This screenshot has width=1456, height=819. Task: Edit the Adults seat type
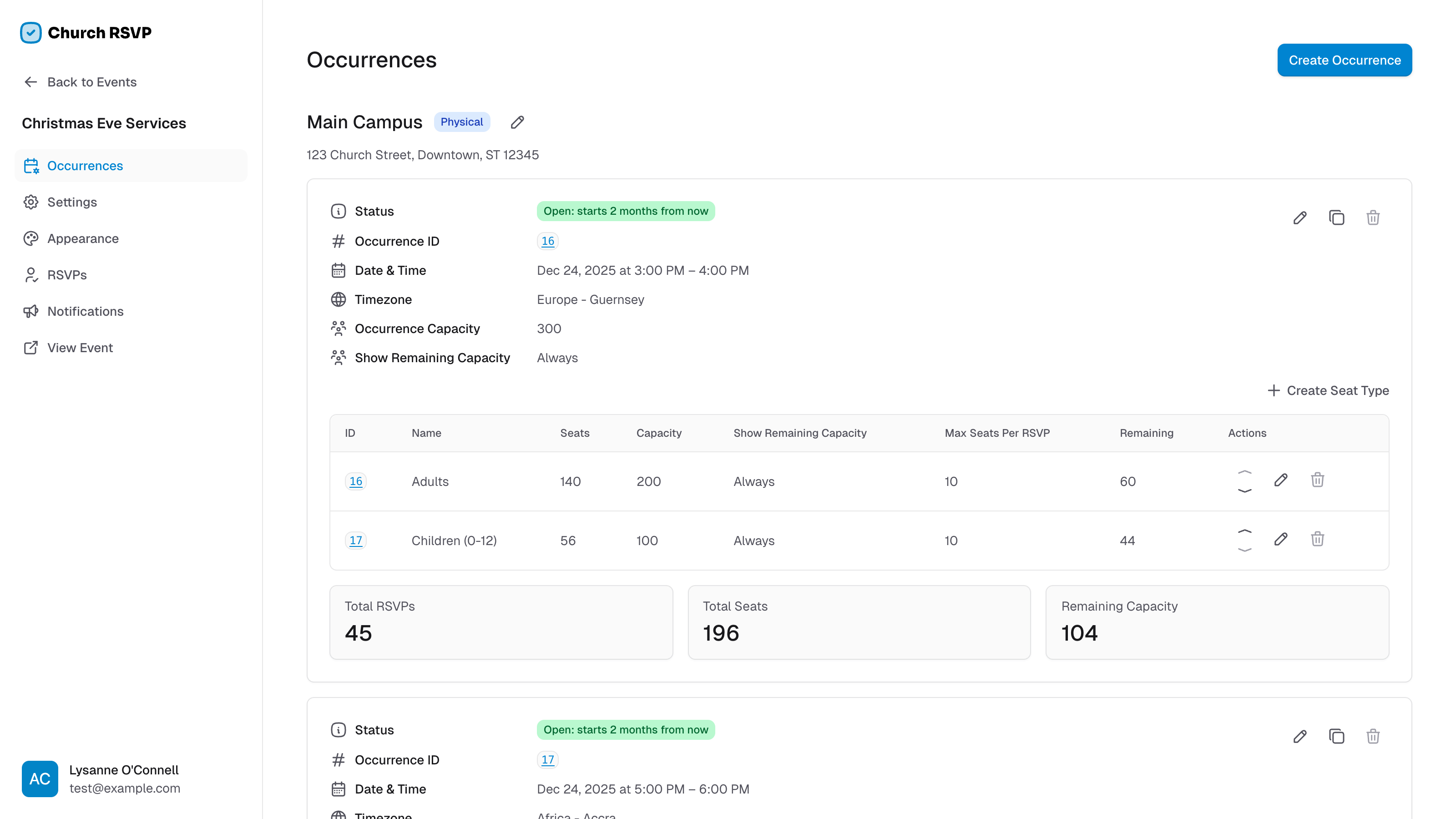point(1281,480)
